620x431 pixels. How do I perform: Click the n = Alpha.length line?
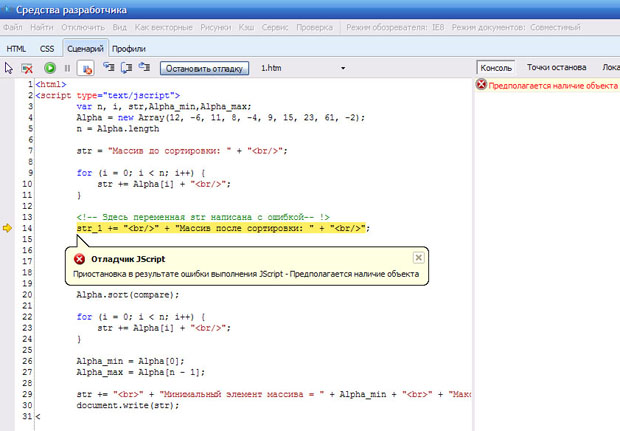pos(118,129)
